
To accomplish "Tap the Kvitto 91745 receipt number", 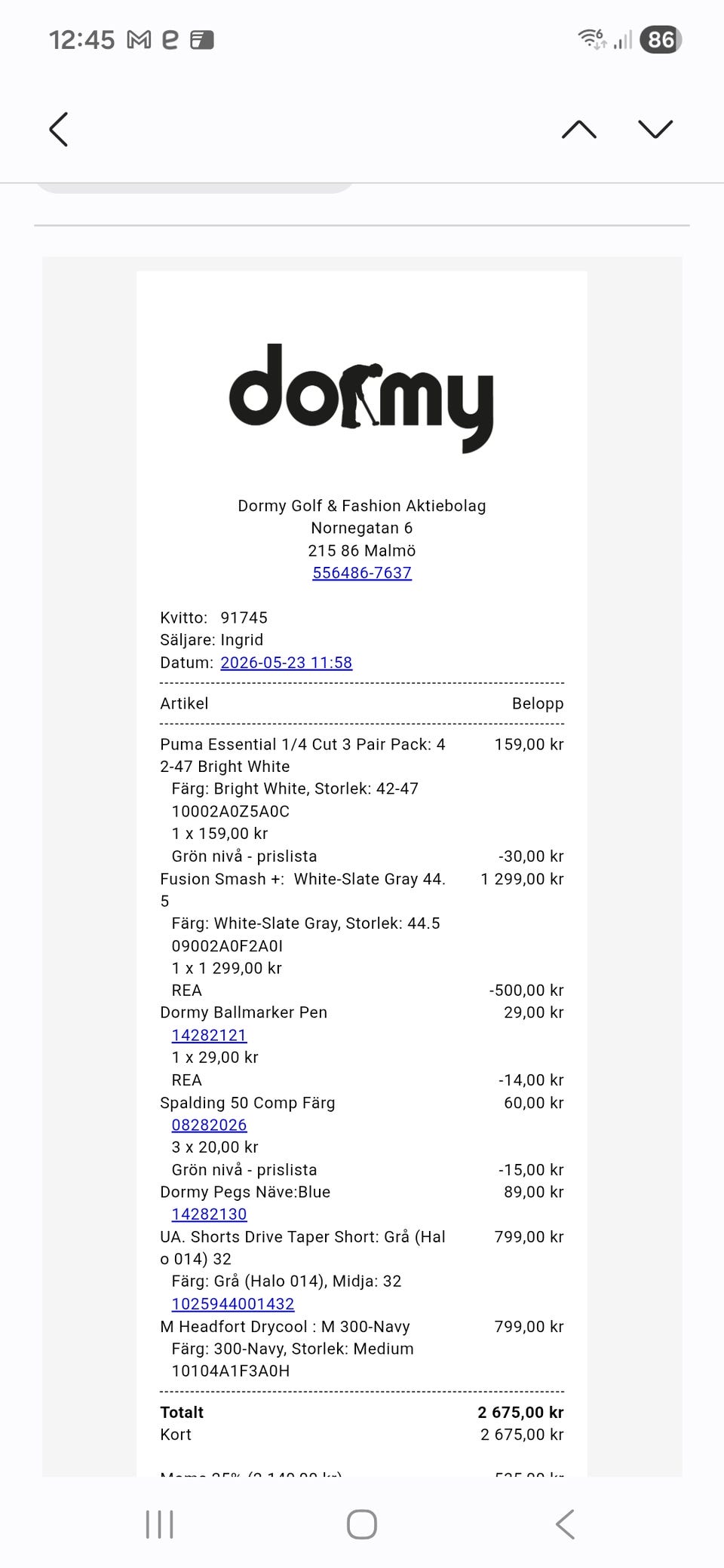I will pyautogui.click(x=214, y=617).
